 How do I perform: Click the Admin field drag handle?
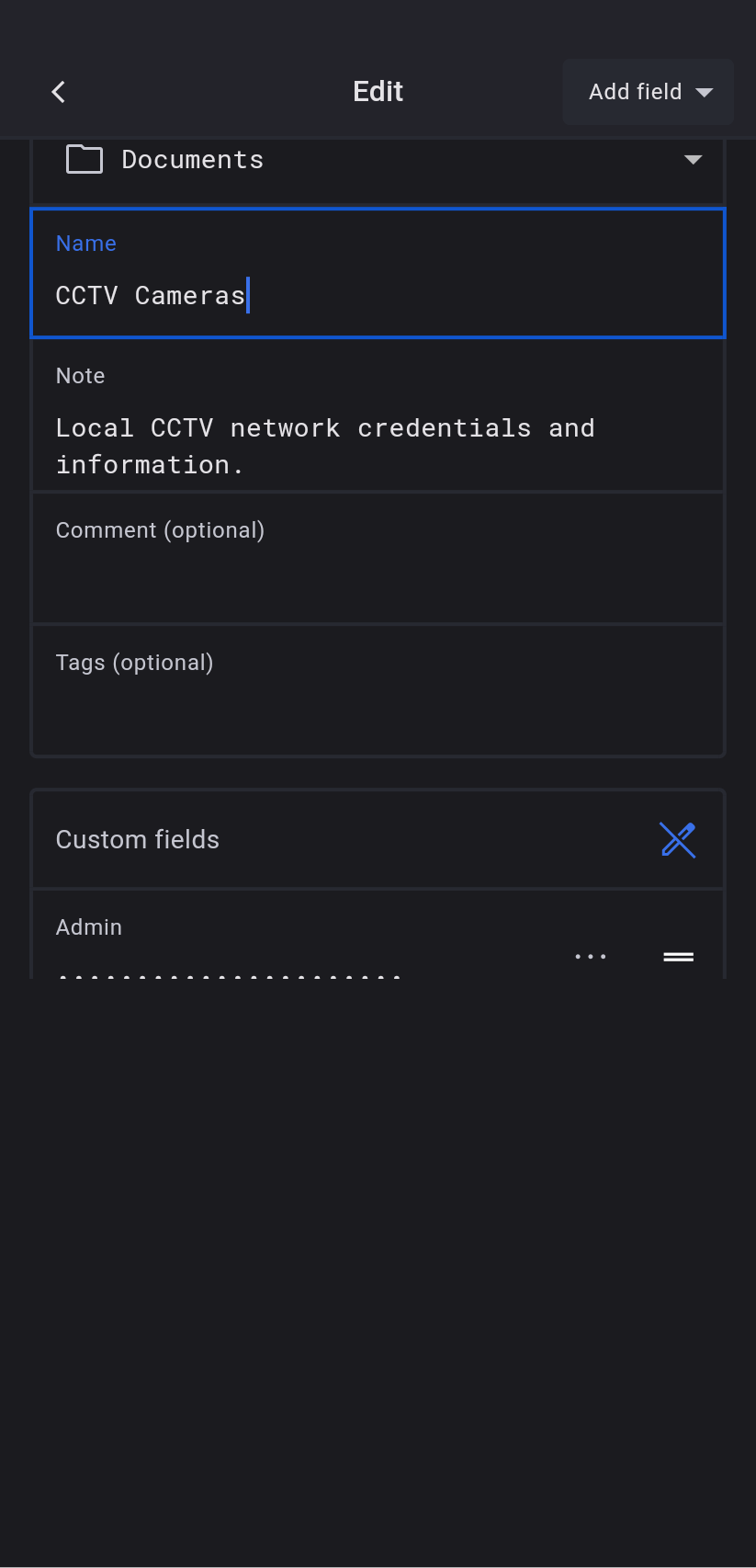coord(679,957)
